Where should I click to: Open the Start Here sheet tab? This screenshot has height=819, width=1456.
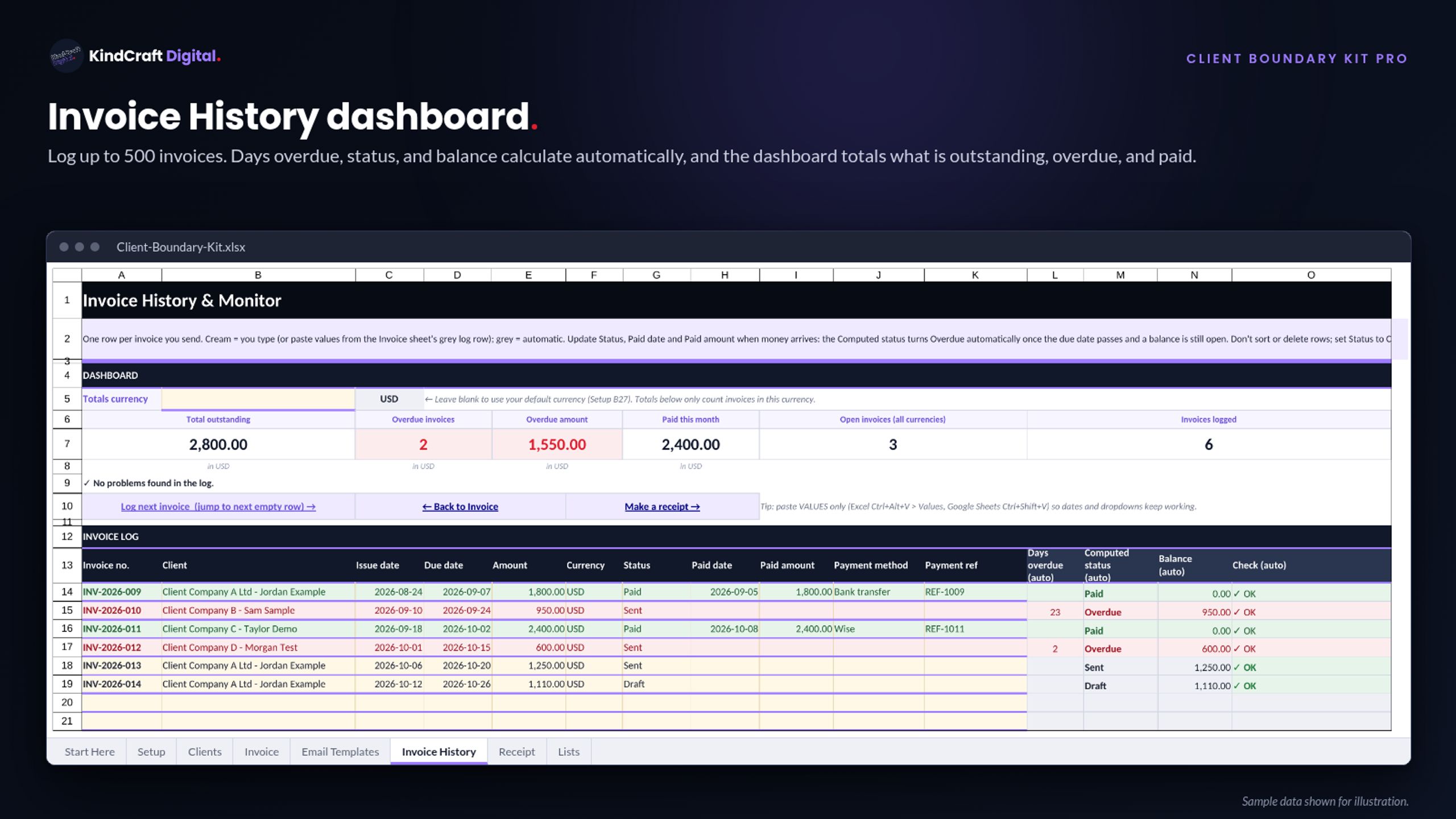89,751
